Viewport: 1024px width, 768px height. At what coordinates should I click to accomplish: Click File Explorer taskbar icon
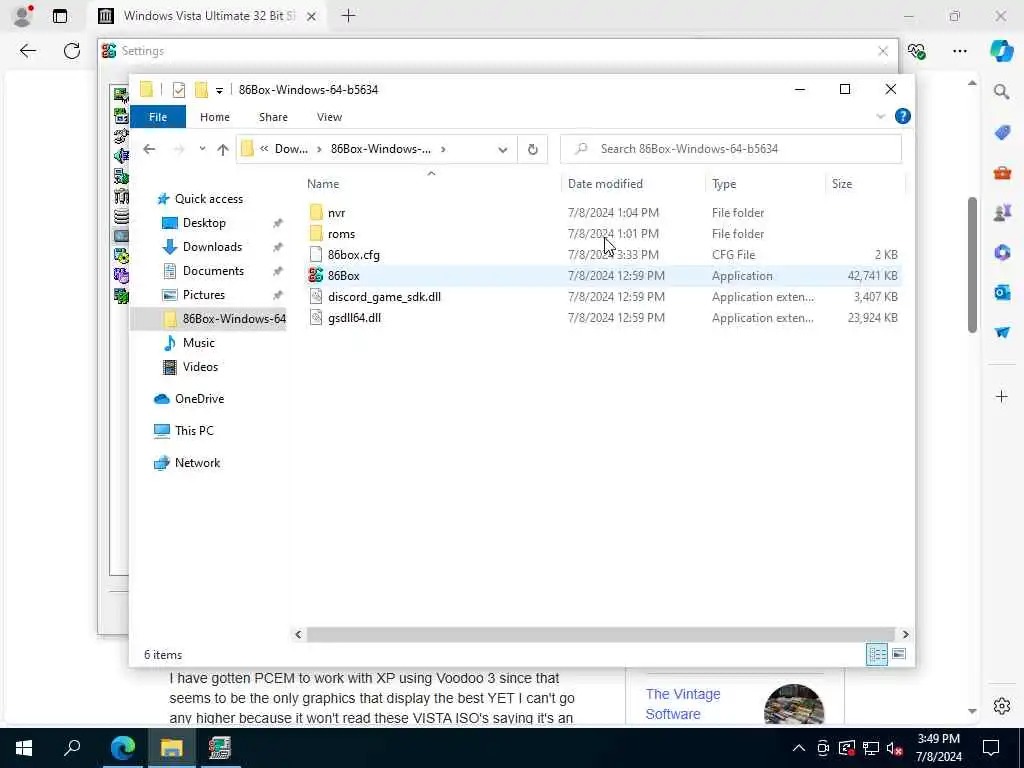click(x=171, y=748)
